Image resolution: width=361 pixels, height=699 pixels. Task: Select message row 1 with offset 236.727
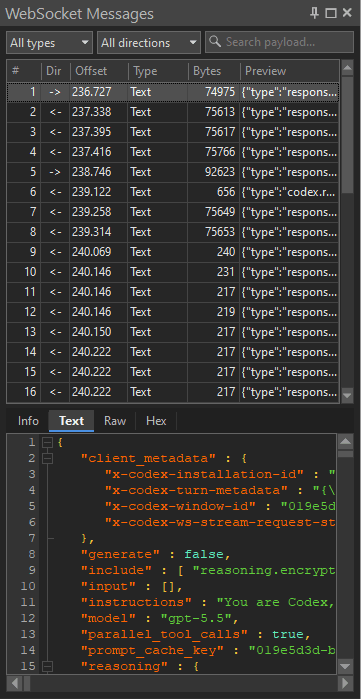(173, 92)
